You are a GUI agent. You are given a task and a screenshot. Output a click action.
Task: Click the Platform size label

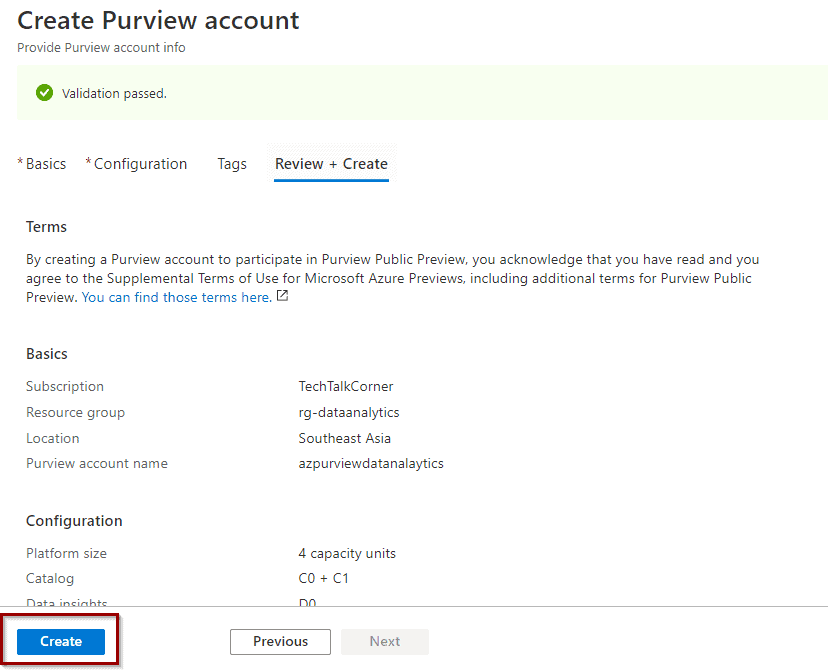67,553
